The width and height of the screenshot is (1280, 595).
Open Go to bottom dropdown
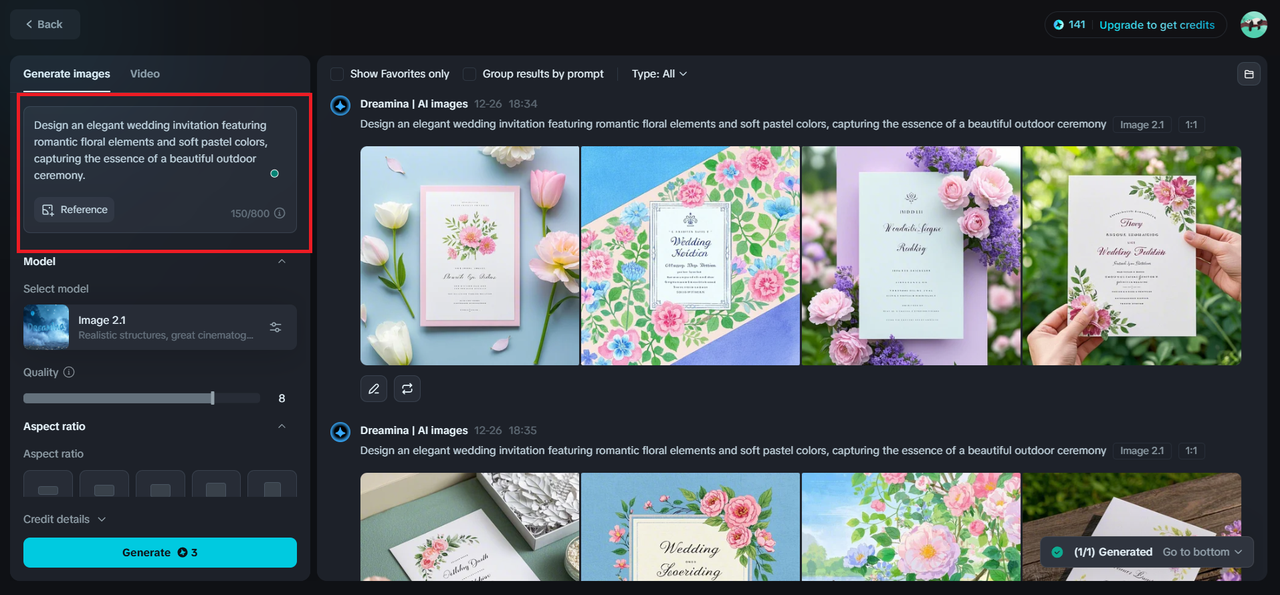pos(1203,552)
